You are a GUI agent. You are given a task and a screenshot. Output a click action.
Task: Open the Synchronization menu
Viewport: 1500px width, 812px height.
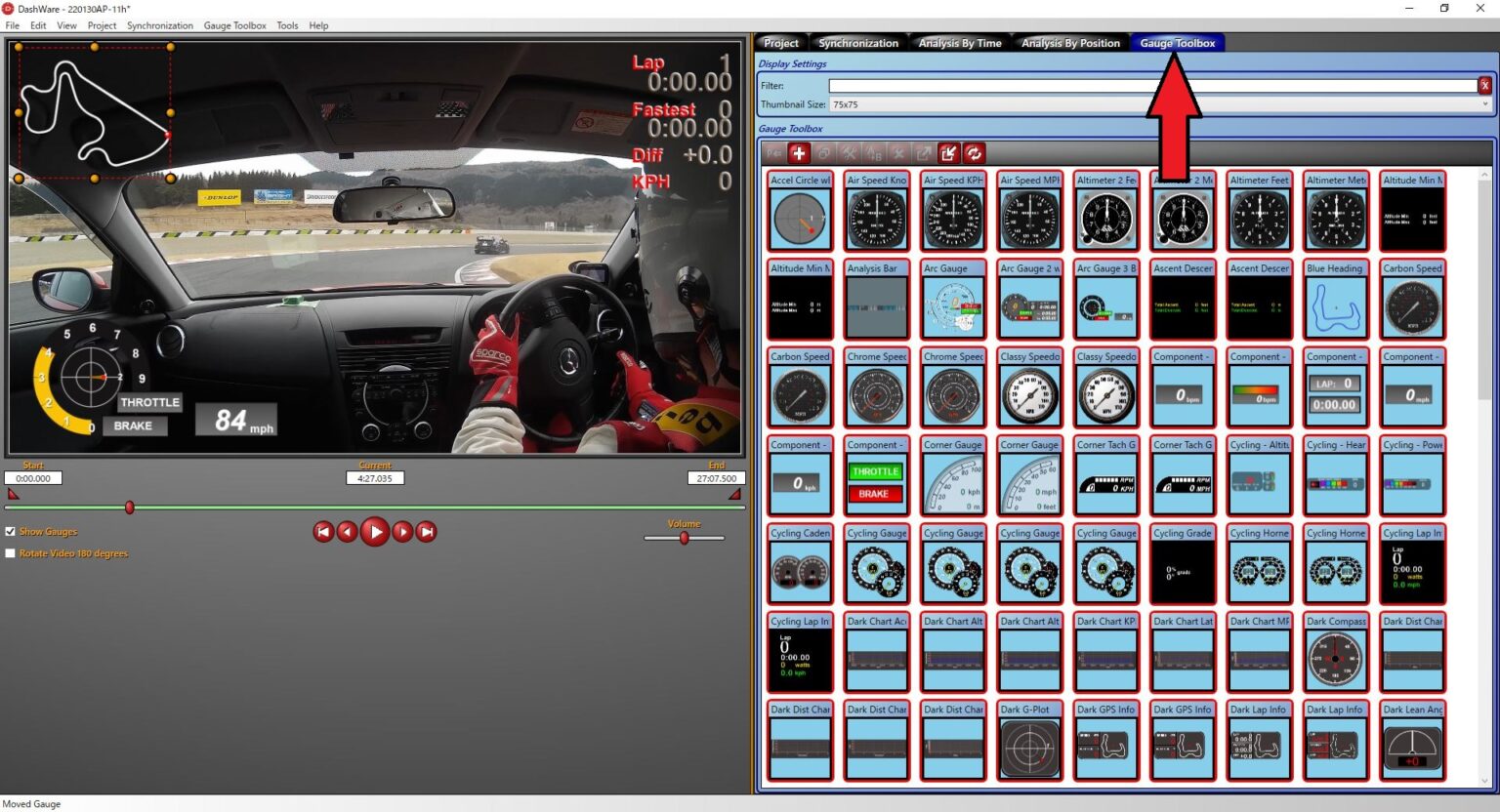pos(159,25)
